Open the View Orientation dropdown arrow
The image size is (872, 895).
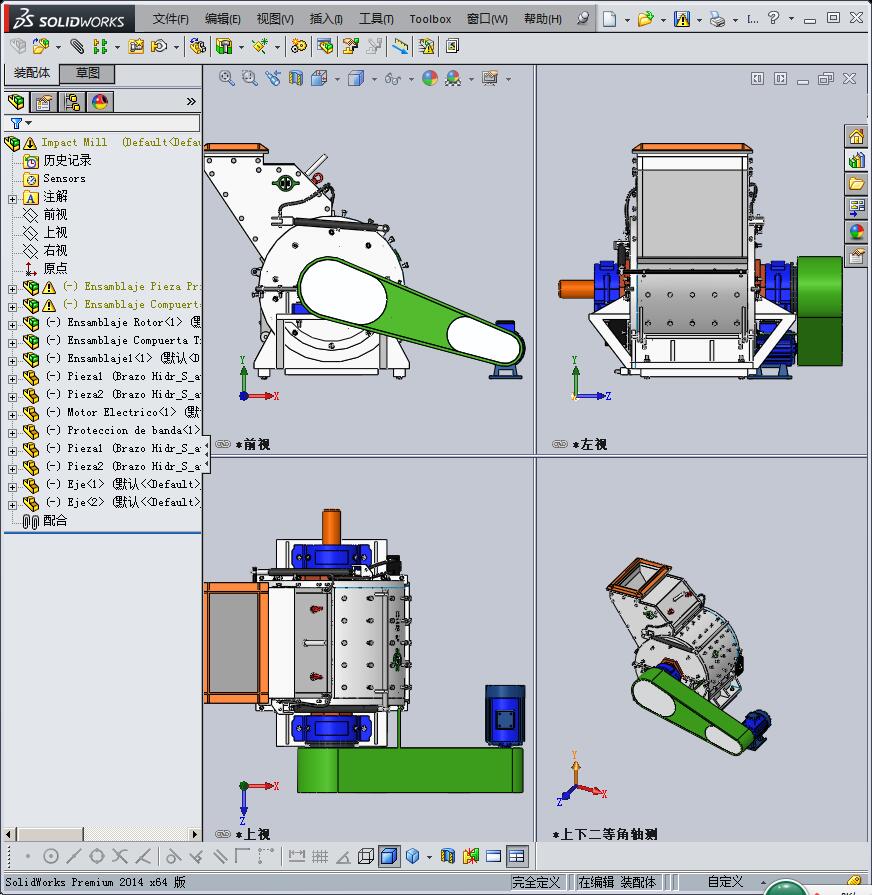pyautogui.click(x=337, y=79)
